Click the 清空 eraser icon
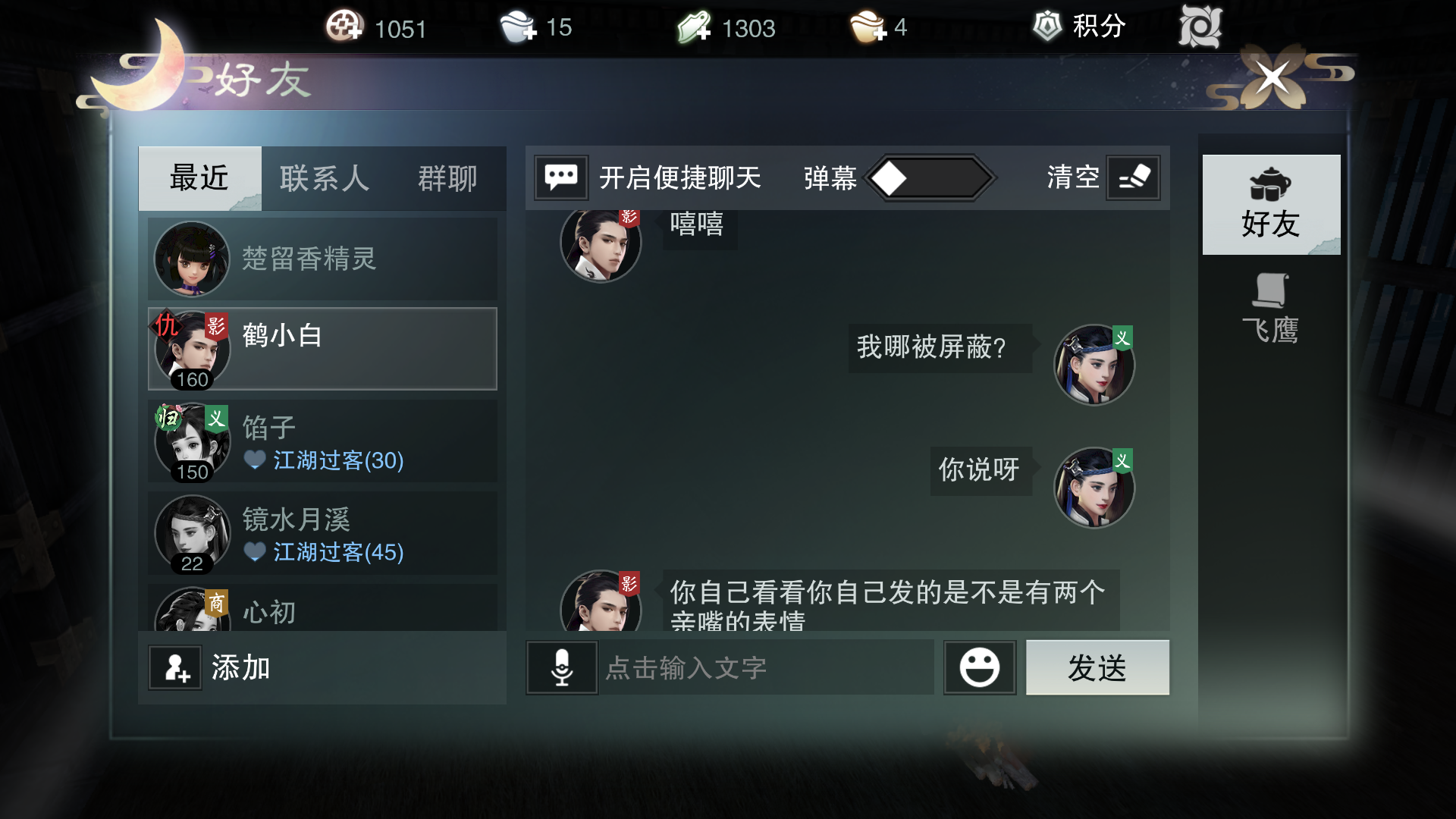Viewport: 1456px width, 819px height. pyautogui.click(x=1134, y=177)
